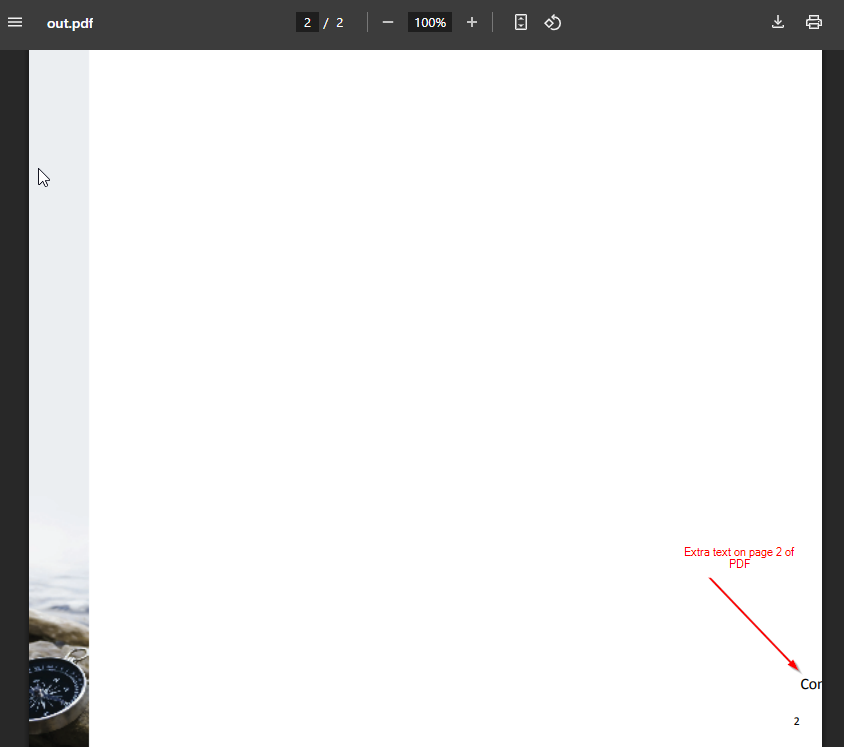
Task: Click the current page number field
Action: click(307, 22)
